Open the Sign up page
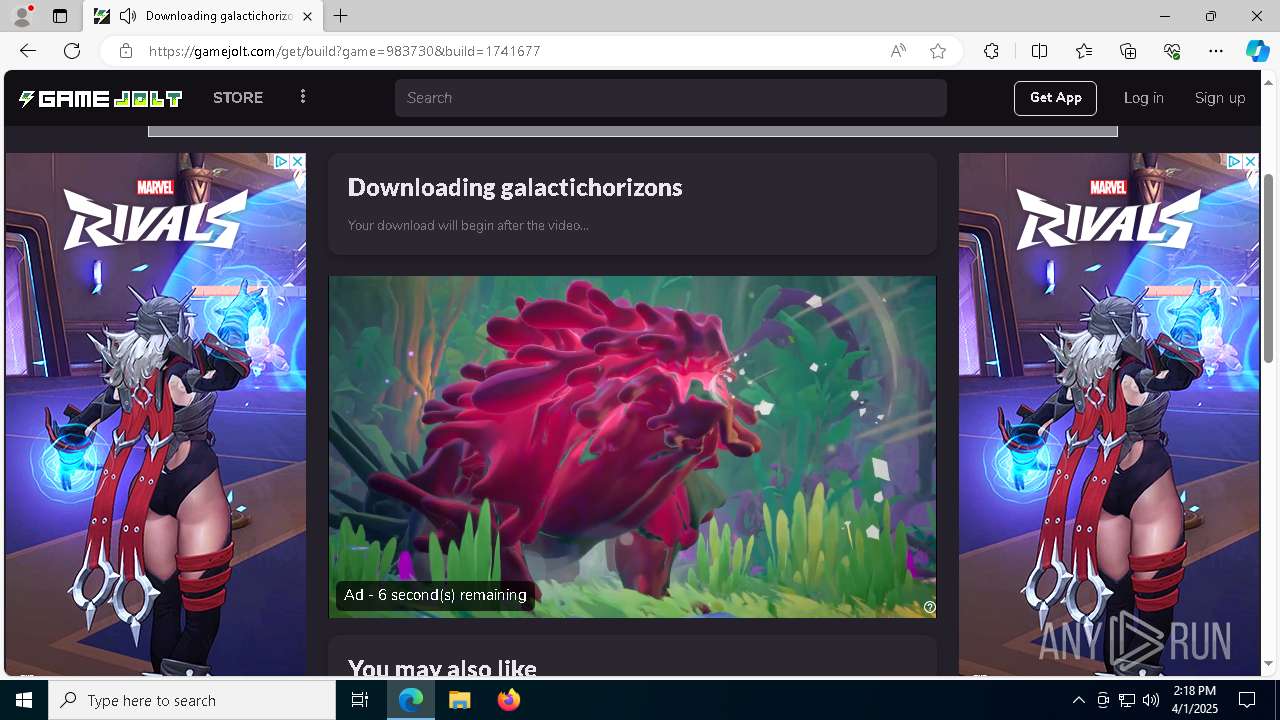This screenshot has width=1280, height=720. point(1220,98)
